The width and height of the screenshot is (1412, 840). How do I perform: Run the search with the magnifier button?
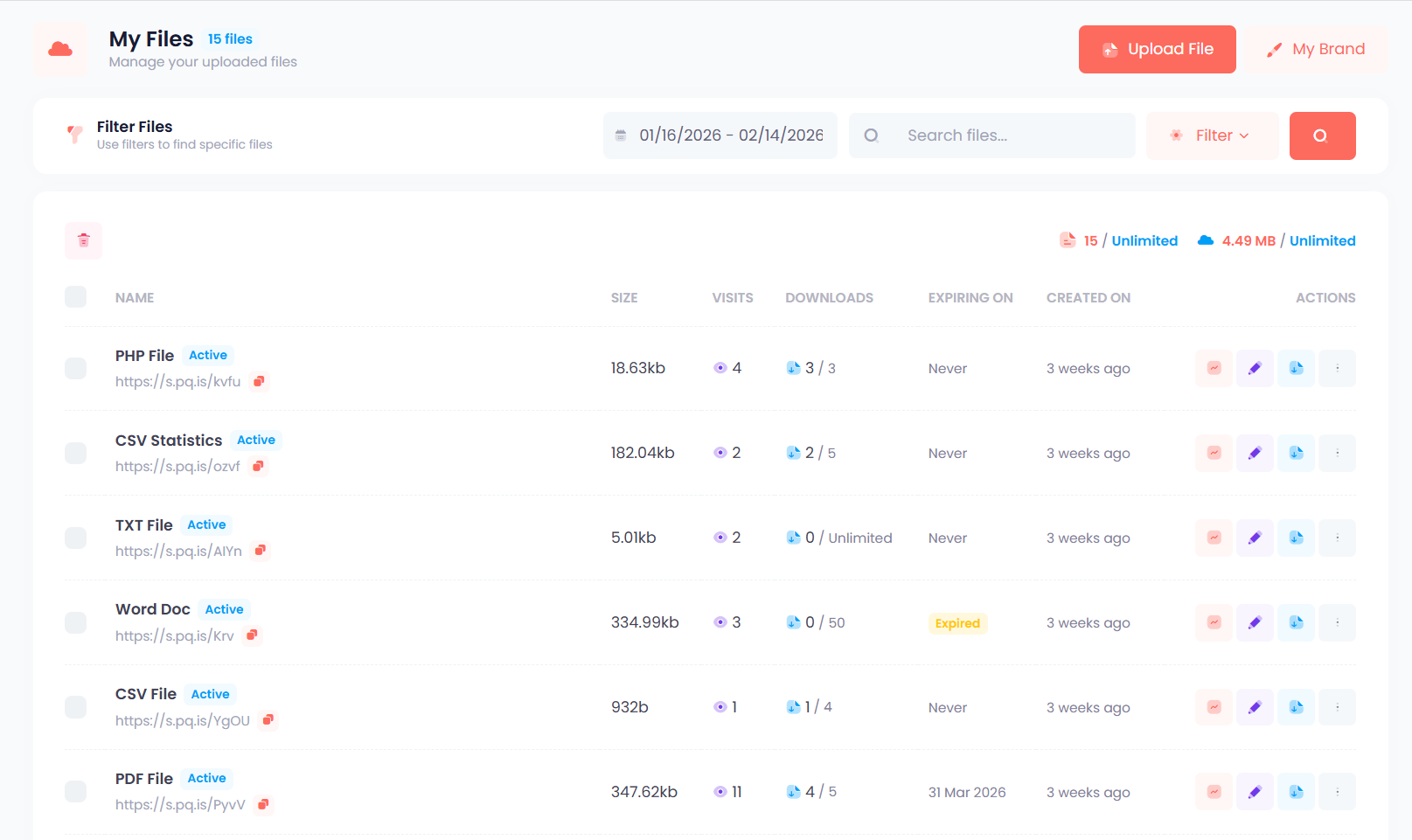pyautogui.click(x=1322, y=135)
